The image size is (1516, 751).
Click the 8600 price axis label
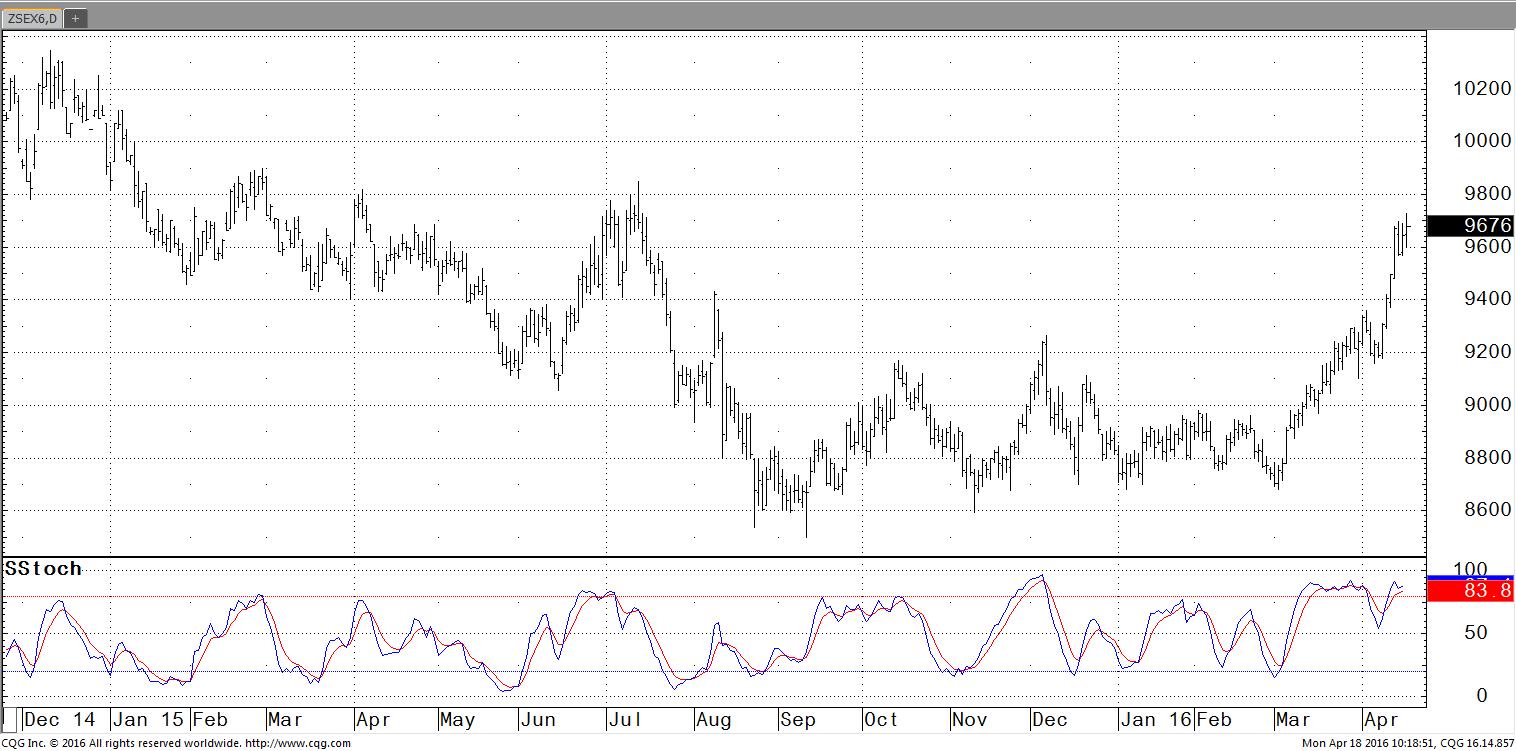pyautogui.click(x=1481, y=510)
